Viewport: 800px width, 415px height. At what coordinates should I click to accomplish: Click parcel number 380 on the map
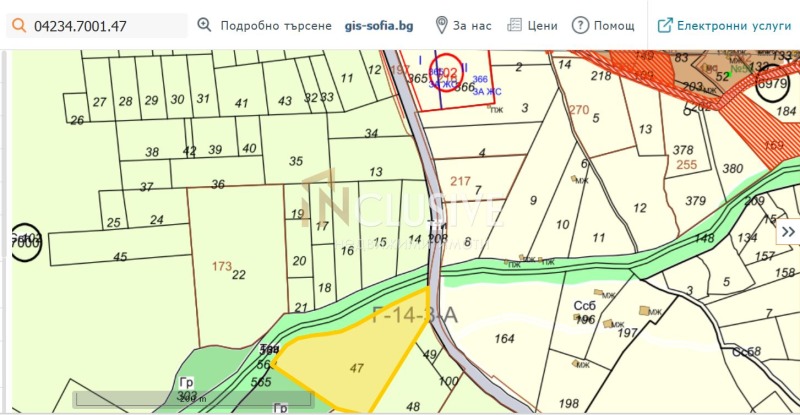[x=732, y=168]
